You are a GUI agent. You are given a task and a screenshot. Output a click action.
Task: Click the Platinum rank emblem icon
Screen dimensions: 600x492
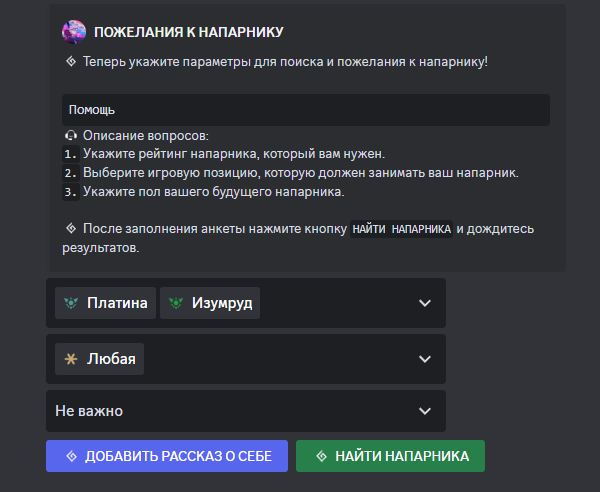[x=71, y=303]
